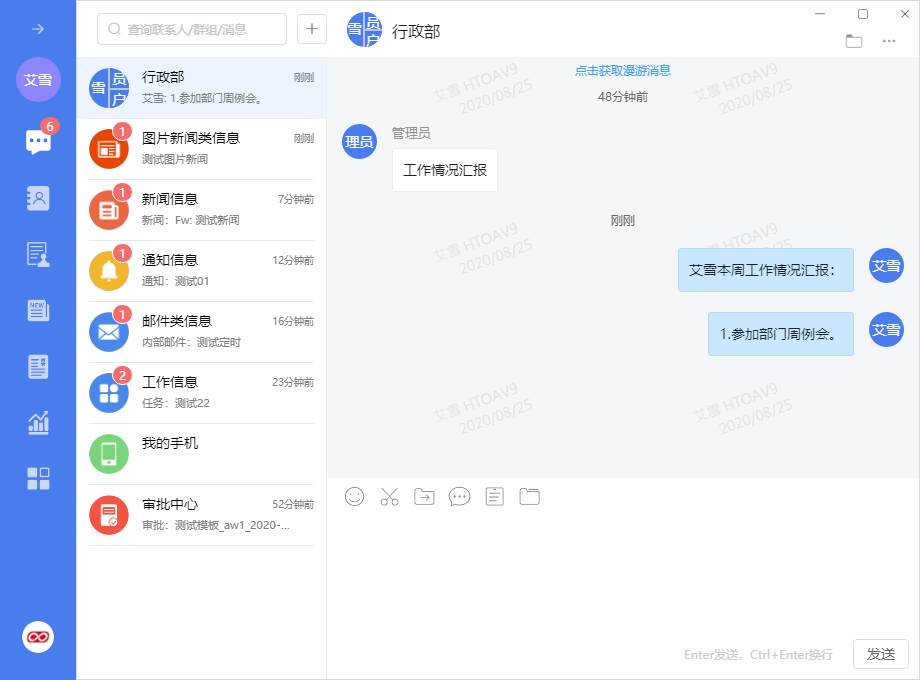The image size is (920, 680).
Task: Click the 发送 send button
Action: (x=880, y=654)
